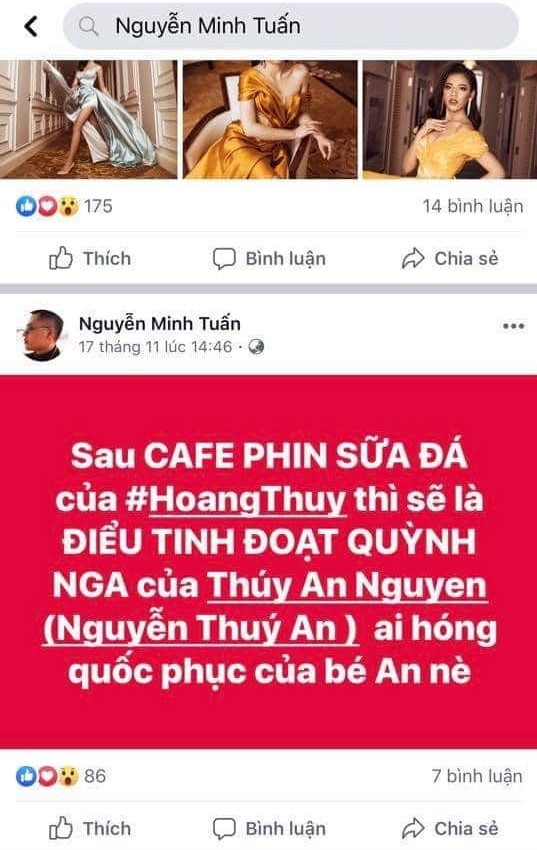Tap Thích on the red post

(x=90, y=828)
